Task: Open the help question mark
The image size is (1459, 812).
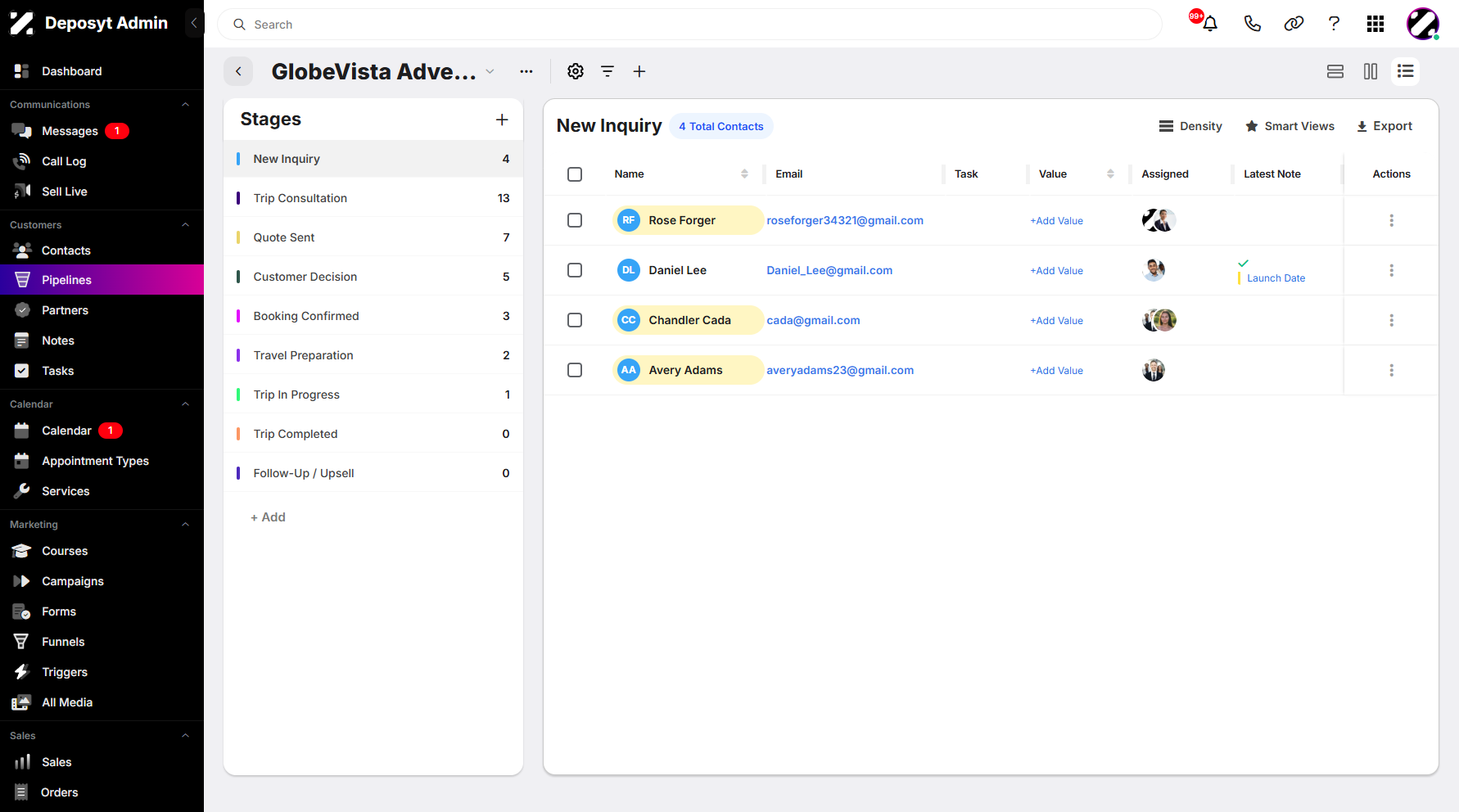Action: coord(1334,24)
